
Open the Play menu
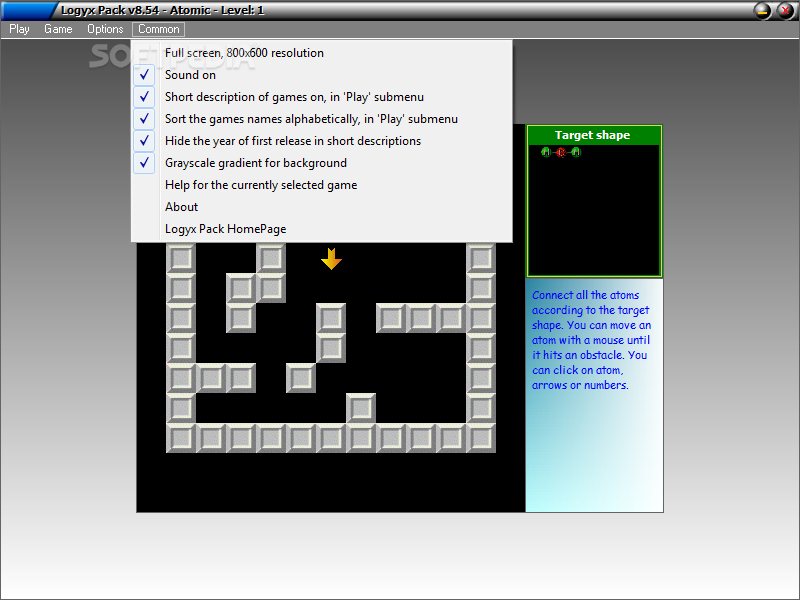(19, 29)
